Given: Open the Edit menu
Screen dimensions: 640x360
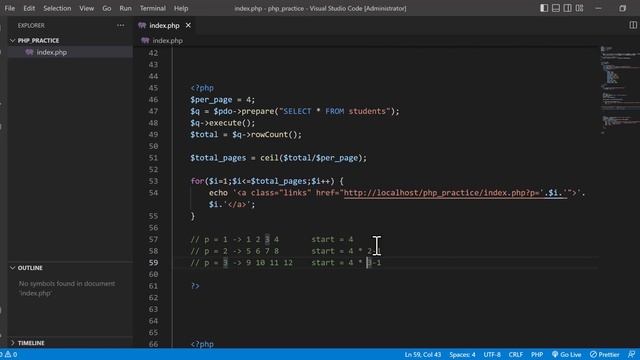Looking at the screenshot, I should [29, 8].
